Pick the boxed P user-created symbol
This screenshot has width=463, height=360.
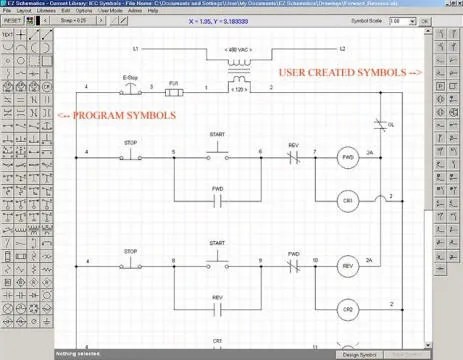click(x=440, y=86)
